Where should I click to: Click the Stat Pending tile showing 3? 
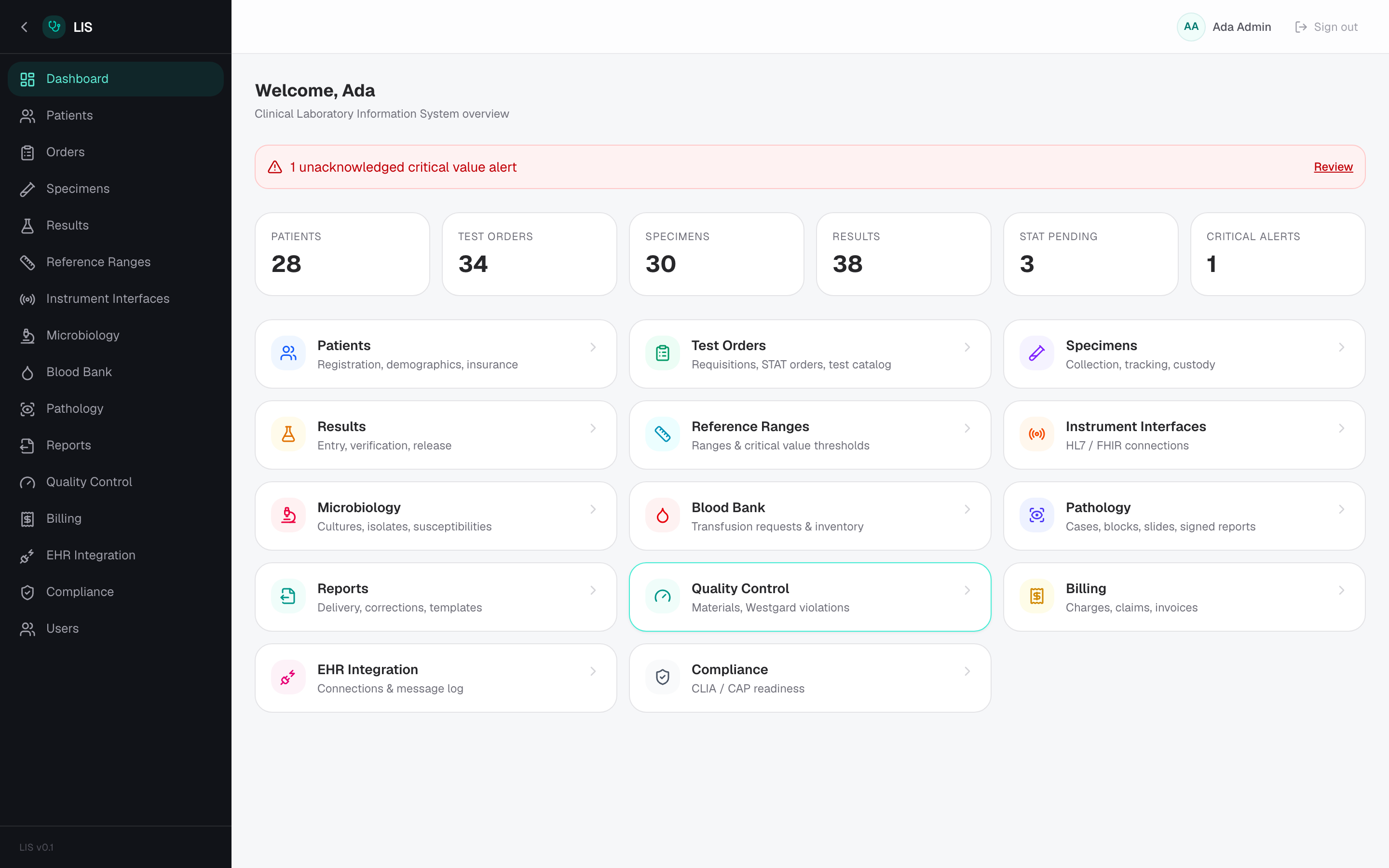[1090, 254]
